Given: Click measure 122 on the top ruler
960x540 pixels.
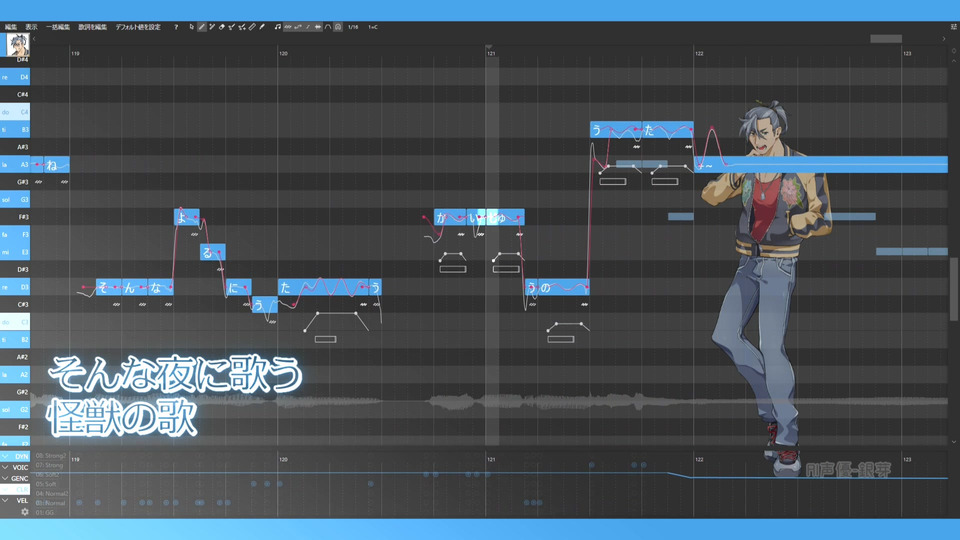Looking at the screenshot, I should point(699,54).
